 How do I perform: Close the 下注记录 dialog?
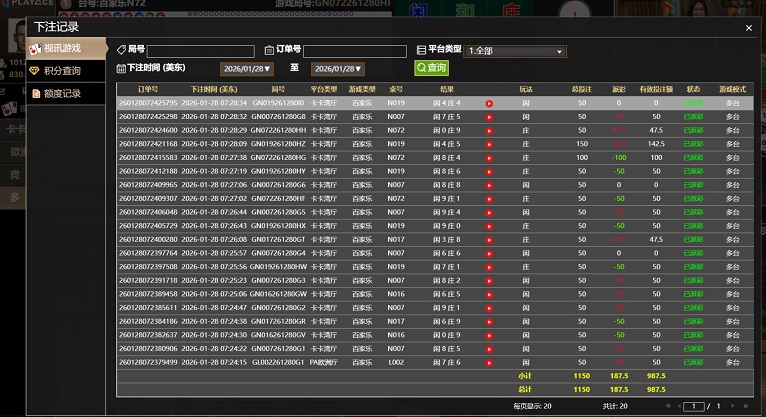coord(749,28)
